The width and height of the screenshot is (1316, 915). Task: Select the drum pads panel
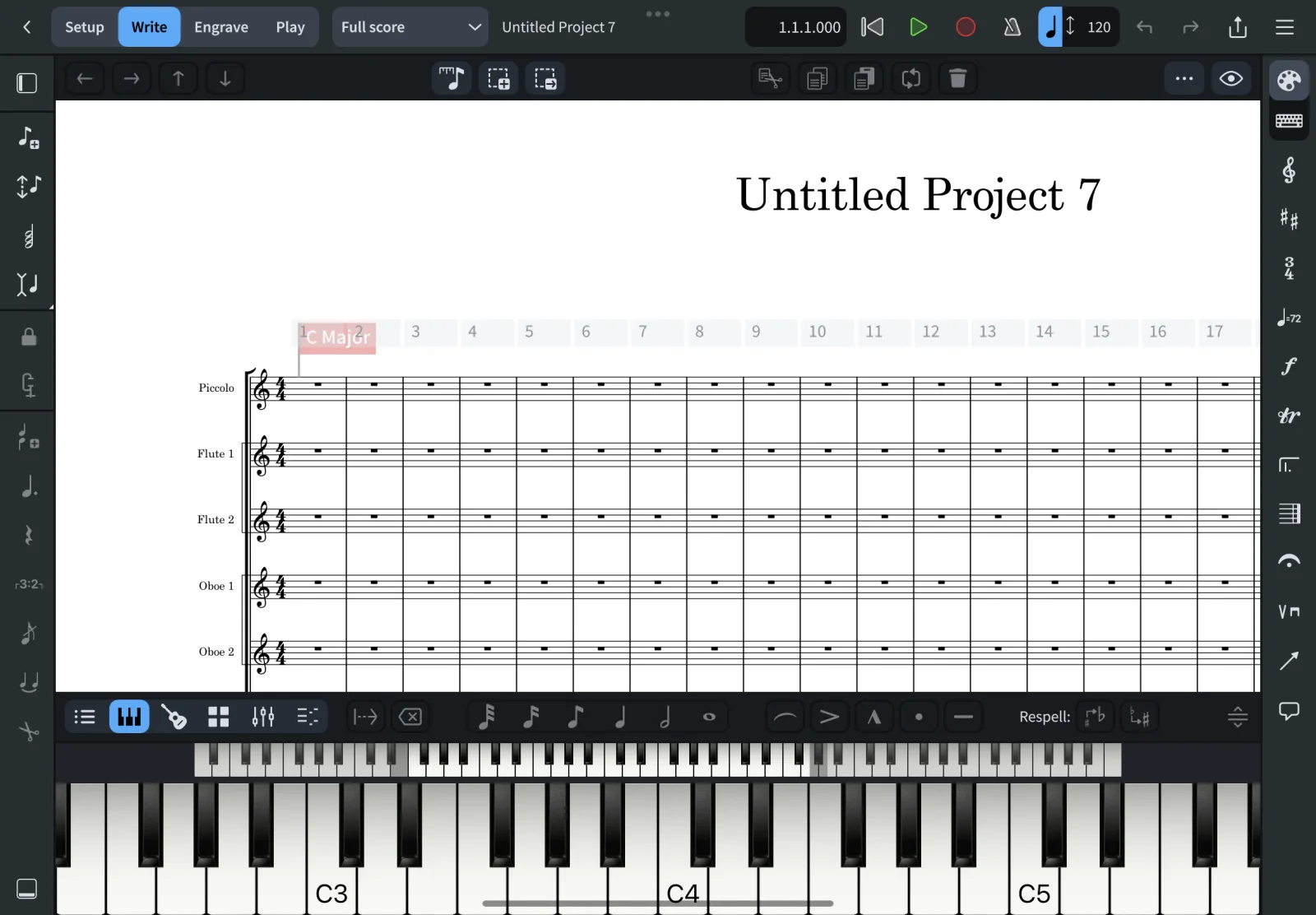pos(219,717)
